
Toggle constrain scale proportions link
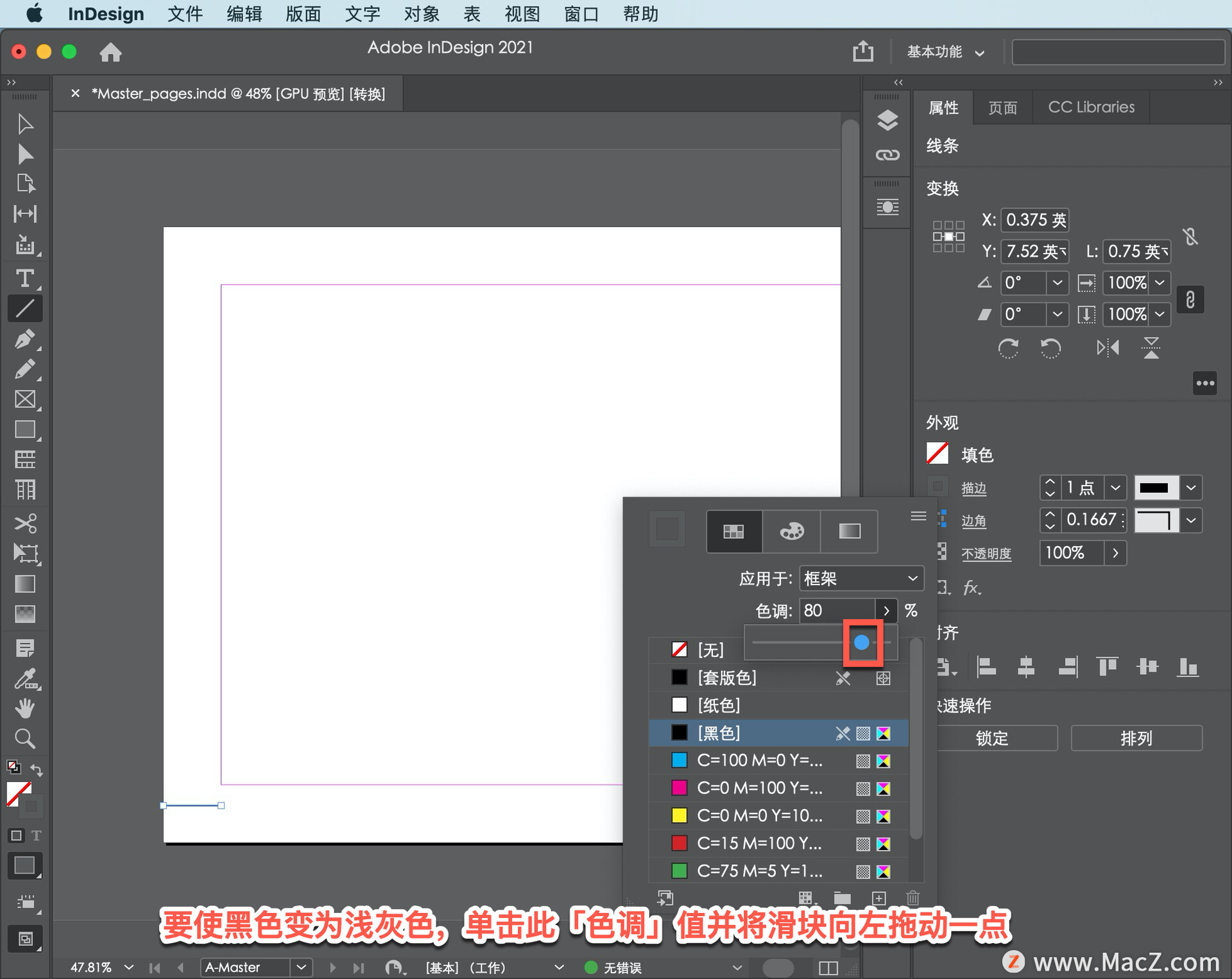coord(1190,300)
